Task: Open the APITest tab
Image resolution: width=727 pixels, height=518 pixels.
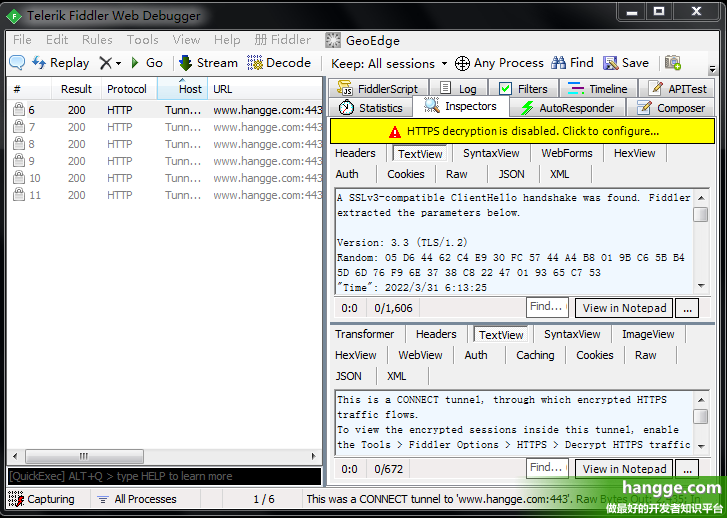Action: coord(677,88)
